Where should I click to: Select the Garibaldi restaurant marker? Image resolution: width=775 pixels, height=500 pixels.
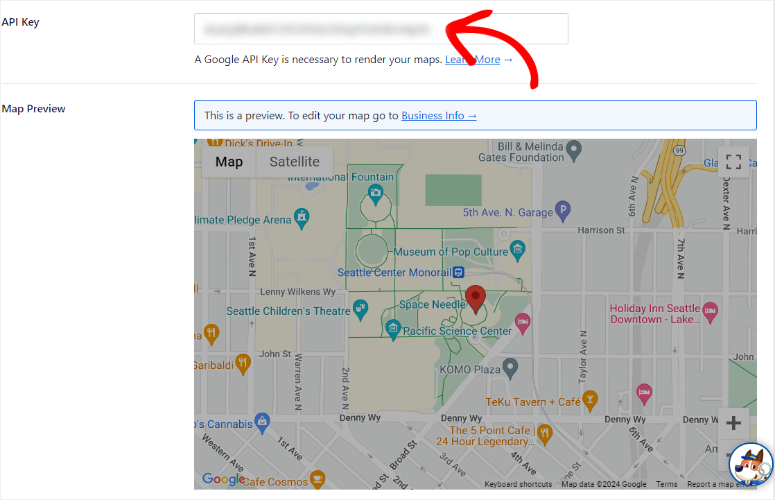click(x=243, y=364)
